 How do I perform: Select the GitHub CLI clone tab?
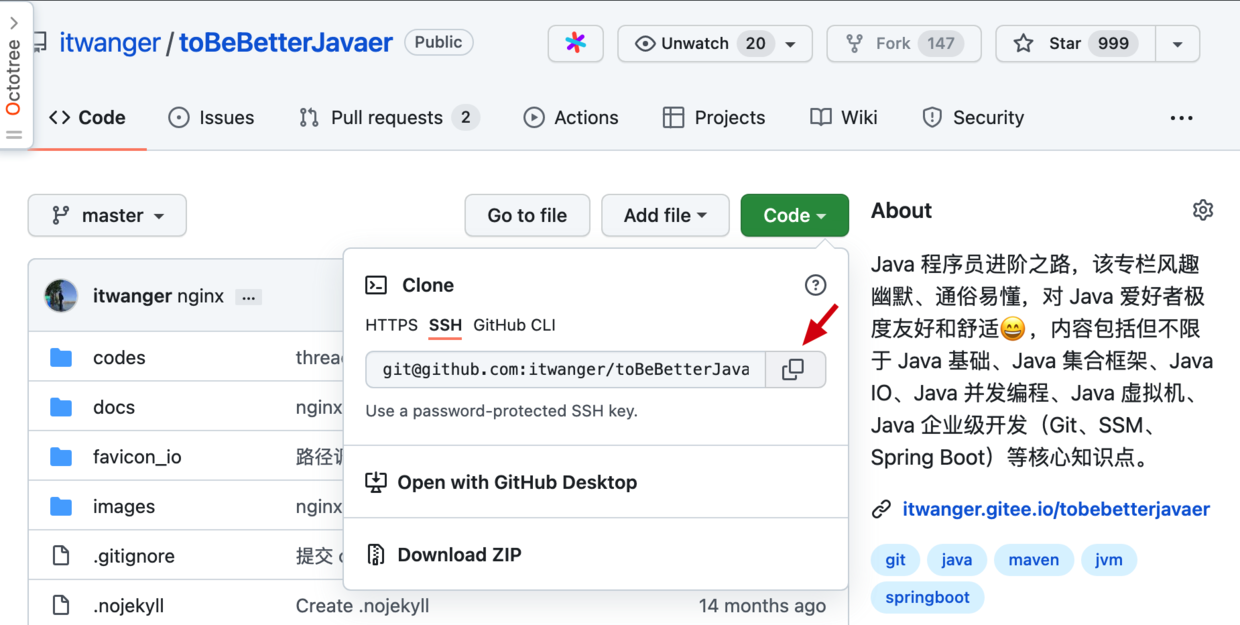pyautogui.click(x=514, y=325)
